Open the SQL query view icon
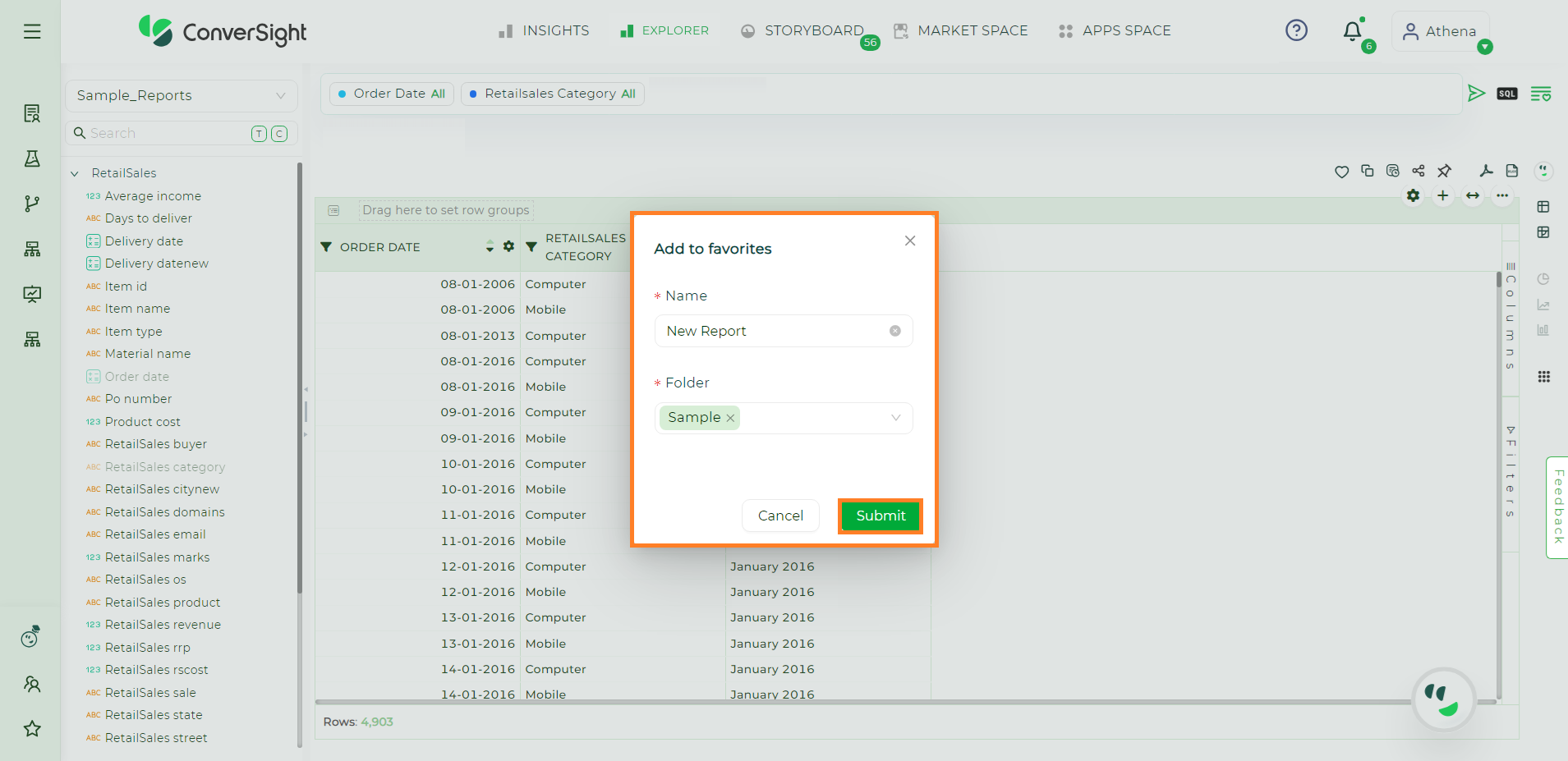Screen dimensions: 1568x761 (x=1507, y=94)
